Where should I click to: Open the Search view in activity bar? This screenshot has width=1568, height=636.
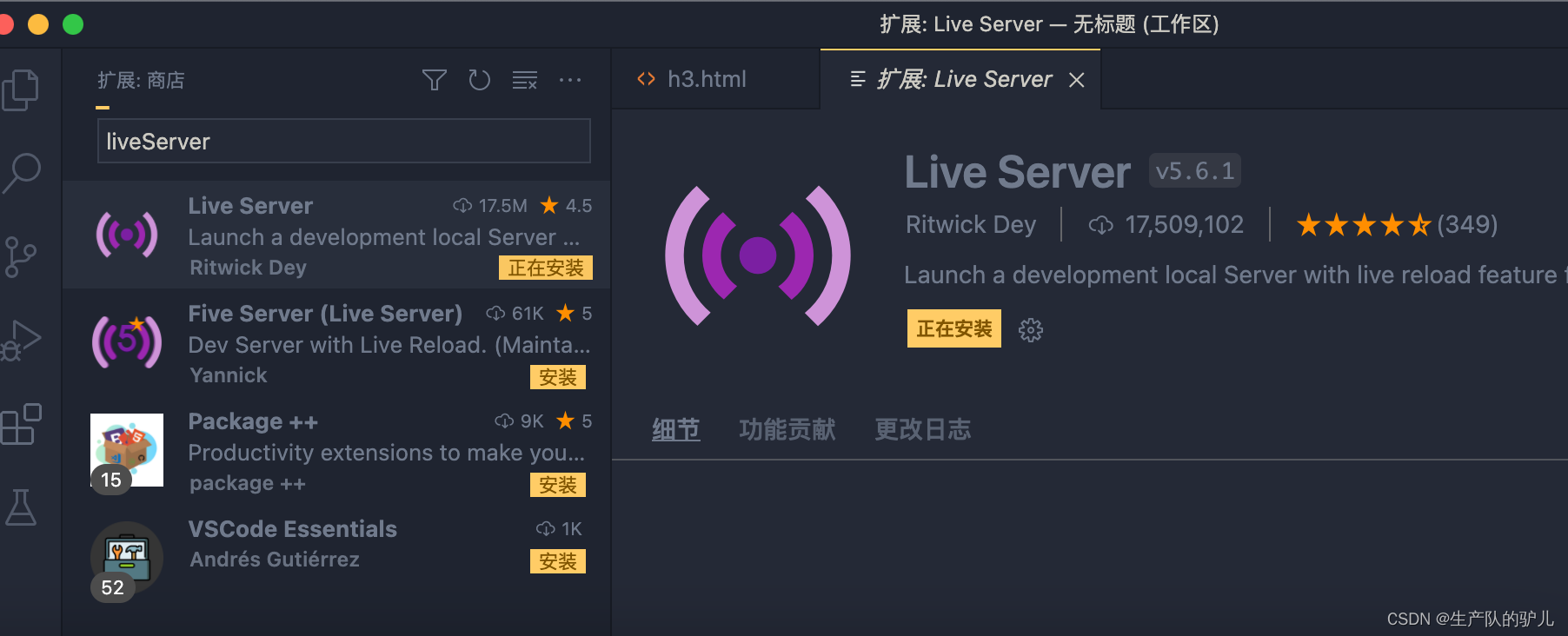[x=22, y=173]
